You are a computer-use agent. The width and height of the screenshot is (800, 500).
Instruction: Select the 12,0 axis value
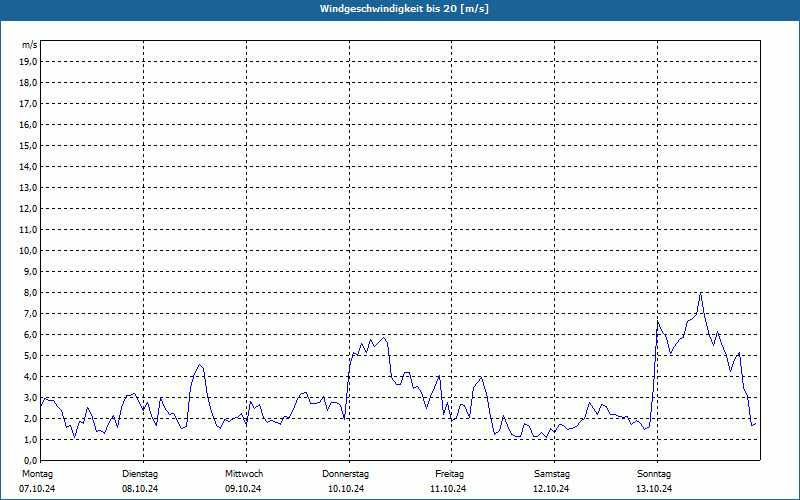[28, 209]
